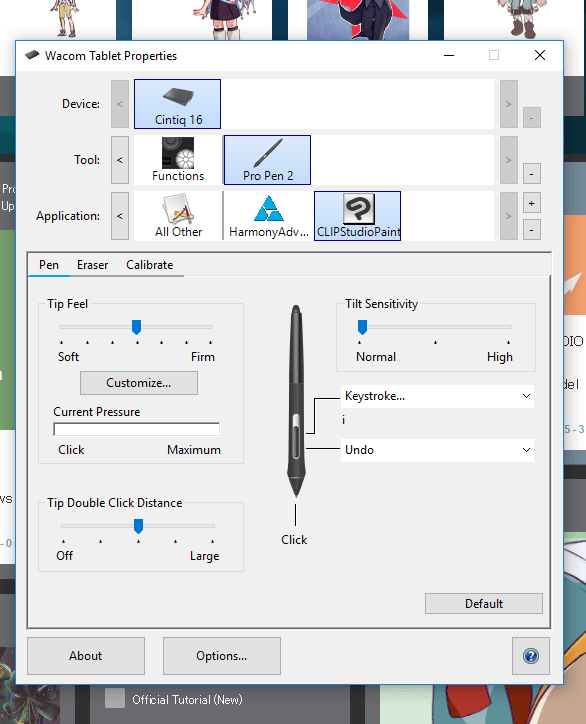The width and height of the screenshot is (586, 724).
Task: Select the Functions tool icon
Action: click(x=178, y=160)
